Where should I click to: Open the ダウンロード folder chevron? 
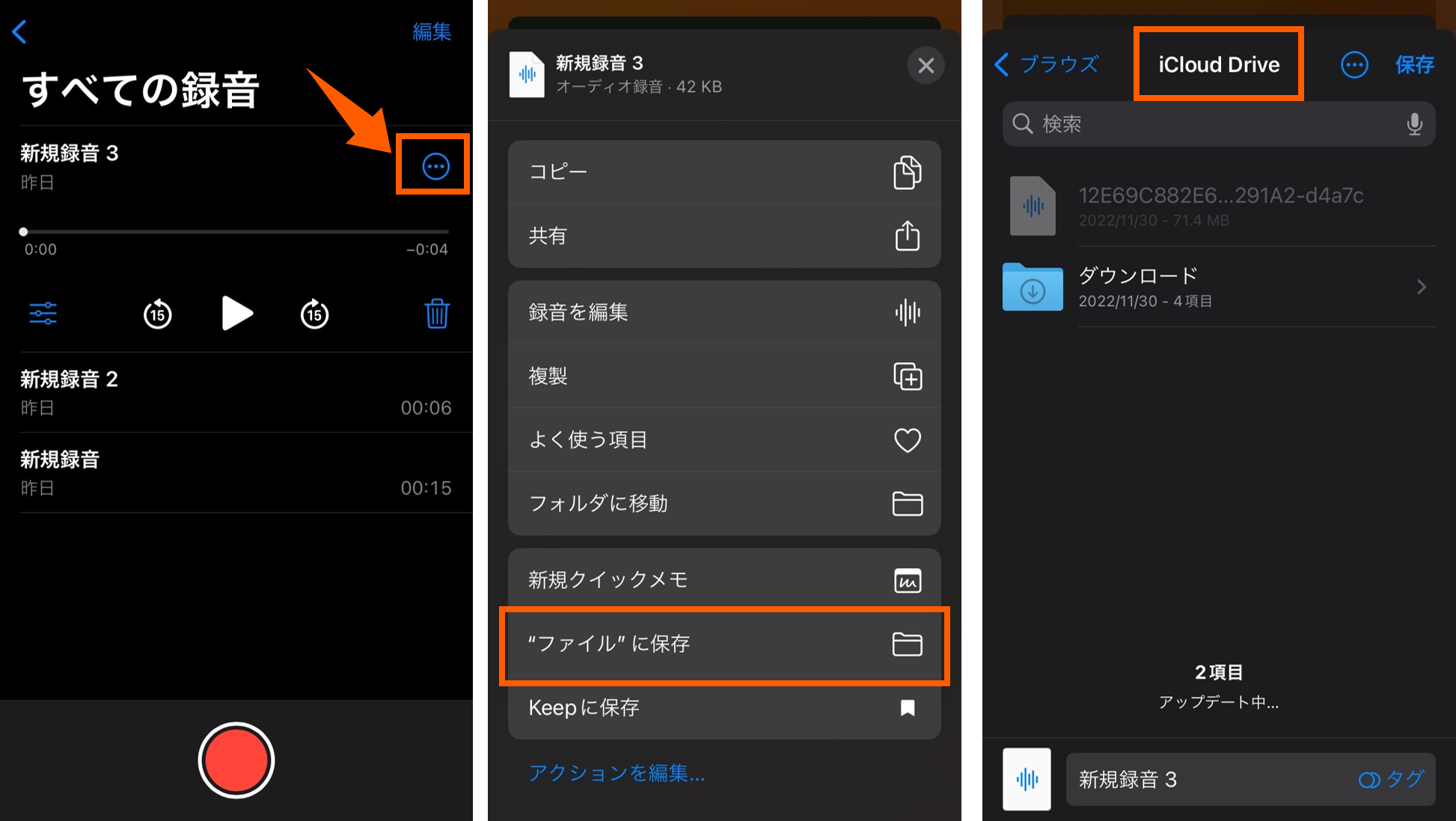(x=1421, y=287)
